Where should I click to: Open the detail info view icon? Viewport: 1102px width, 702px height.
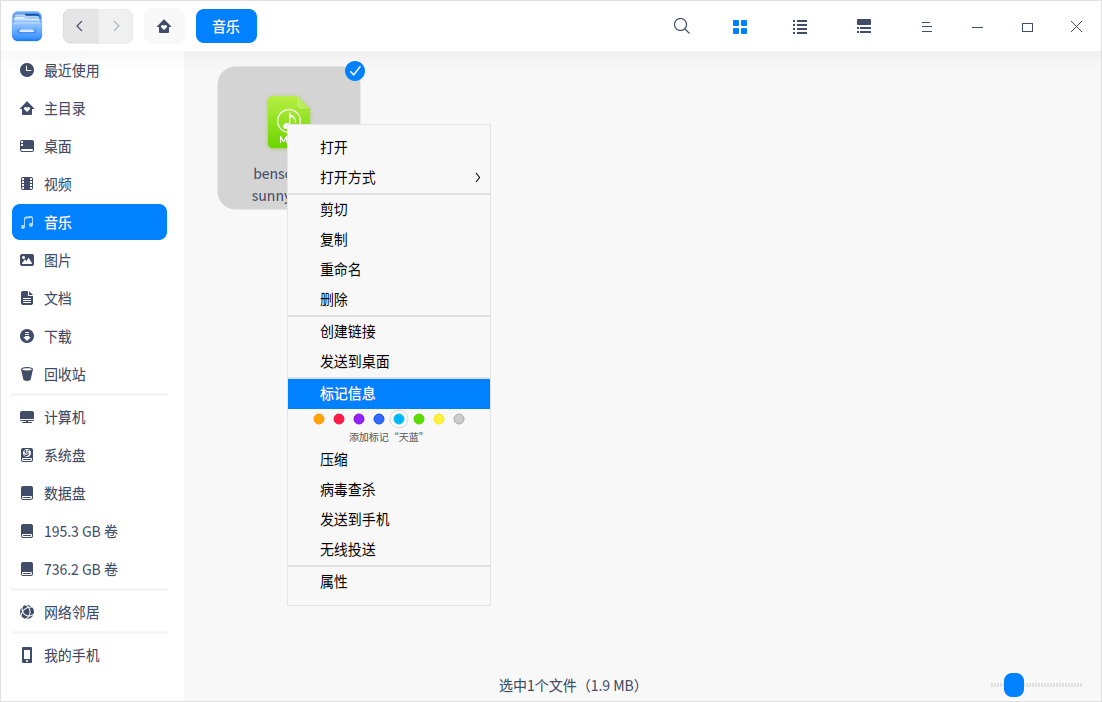(x=864, y=27)
